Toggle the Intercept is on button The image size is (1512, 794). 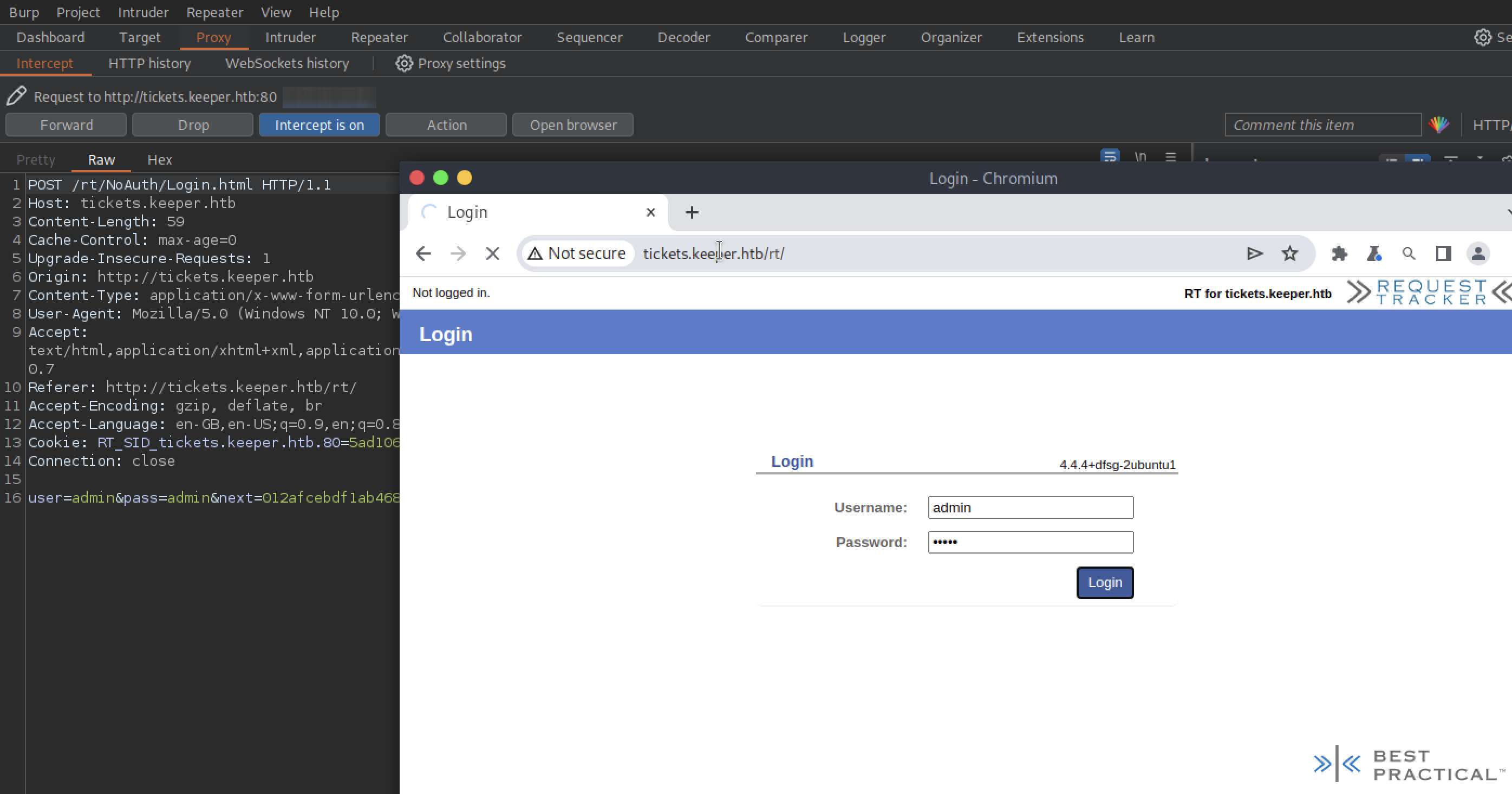[x=320, y=125]
